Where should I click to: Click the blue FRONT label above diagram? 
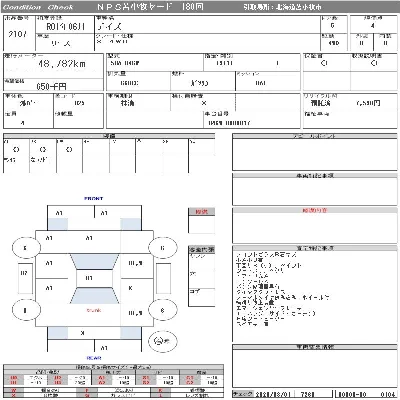[94, 198]
